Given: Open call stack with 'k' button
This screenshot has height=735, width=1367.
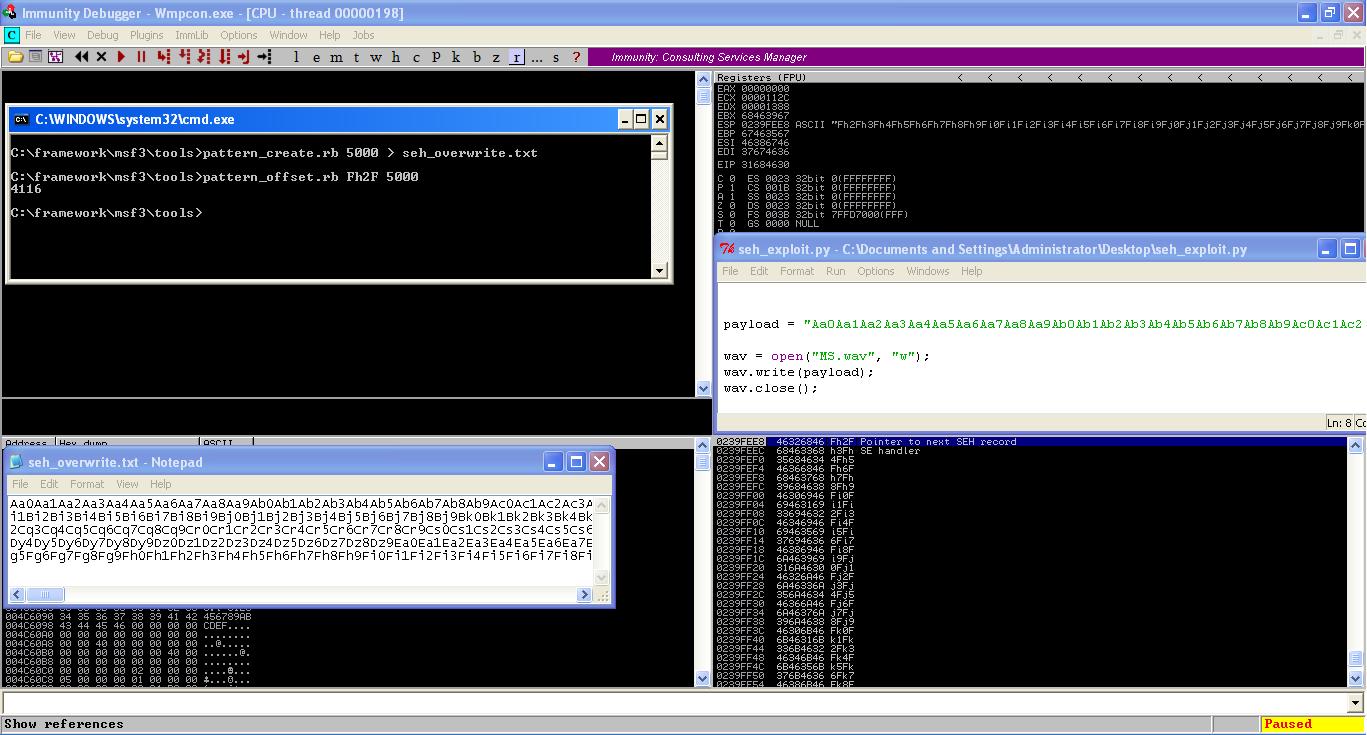Looking at the screenshot, I should 456,57.
